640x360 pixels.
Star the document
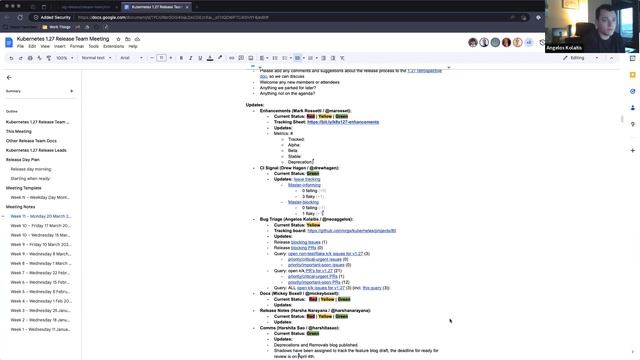pos(118,39)
